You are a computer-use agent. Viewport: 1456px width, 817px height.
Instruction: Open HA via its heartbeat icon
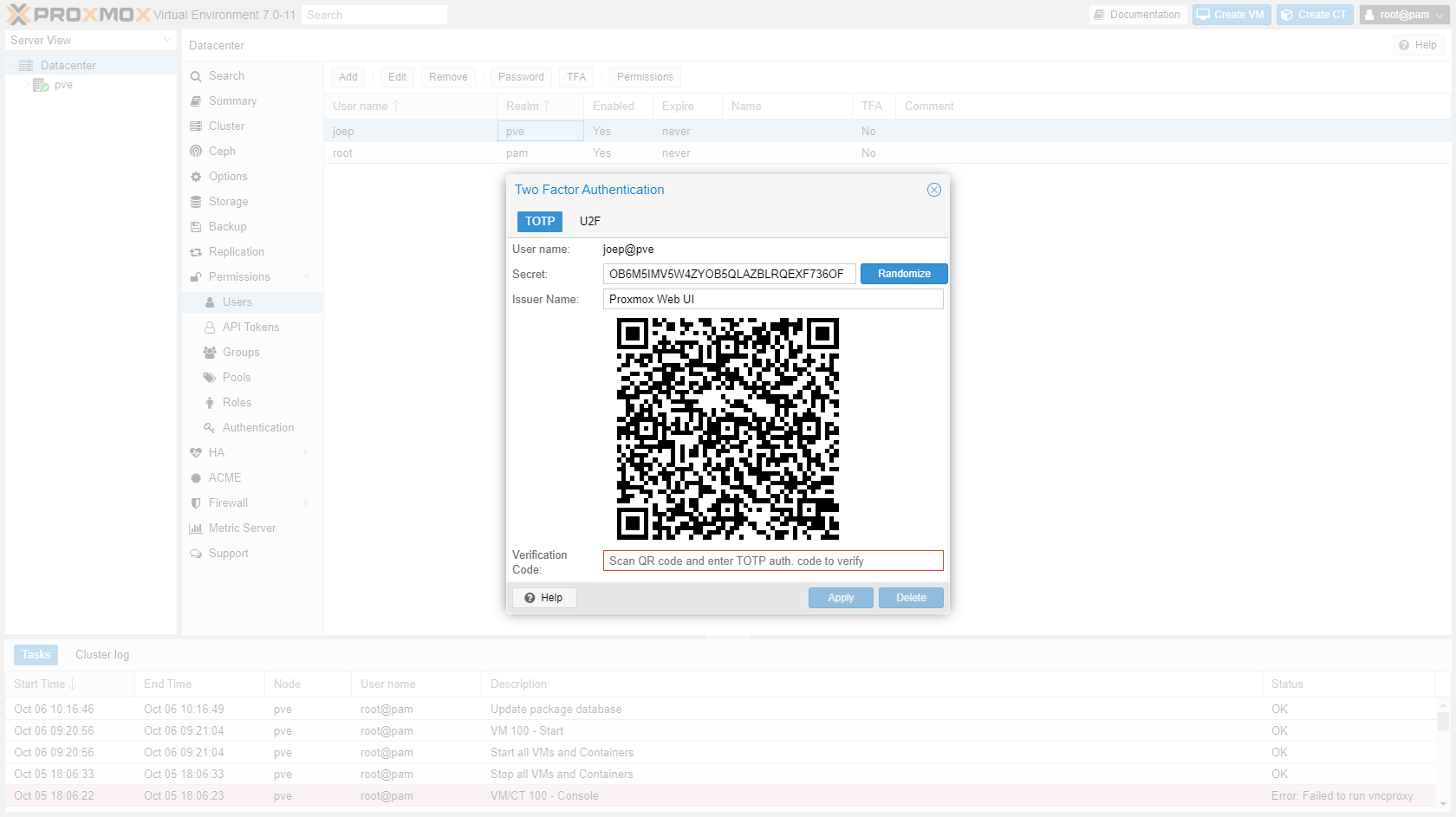(196, 453)
